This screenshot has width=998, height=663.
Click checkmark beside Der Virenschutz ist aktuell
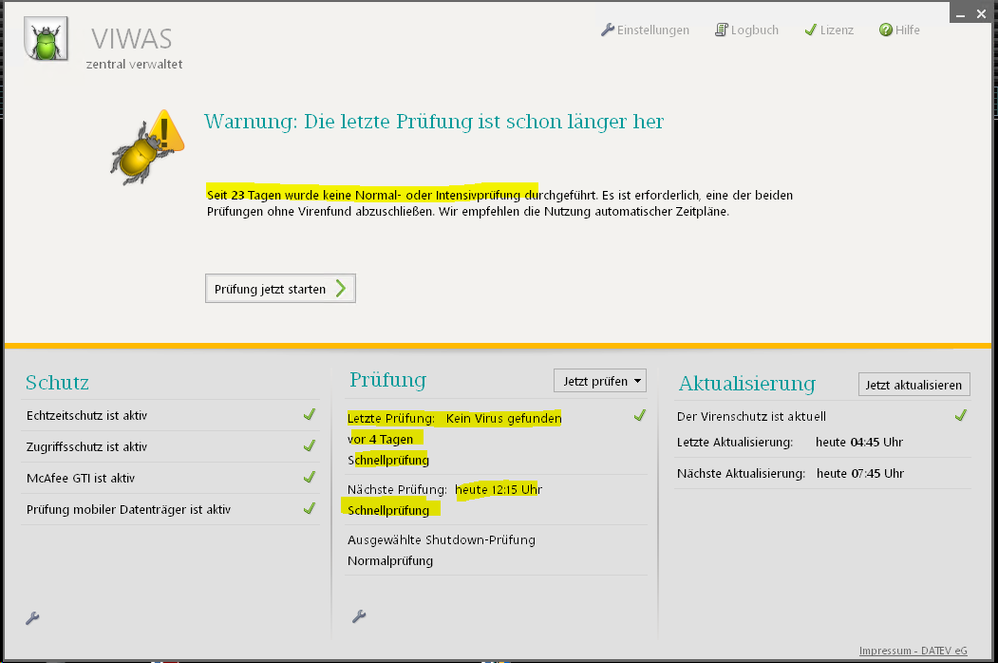(x=960, y=415)
